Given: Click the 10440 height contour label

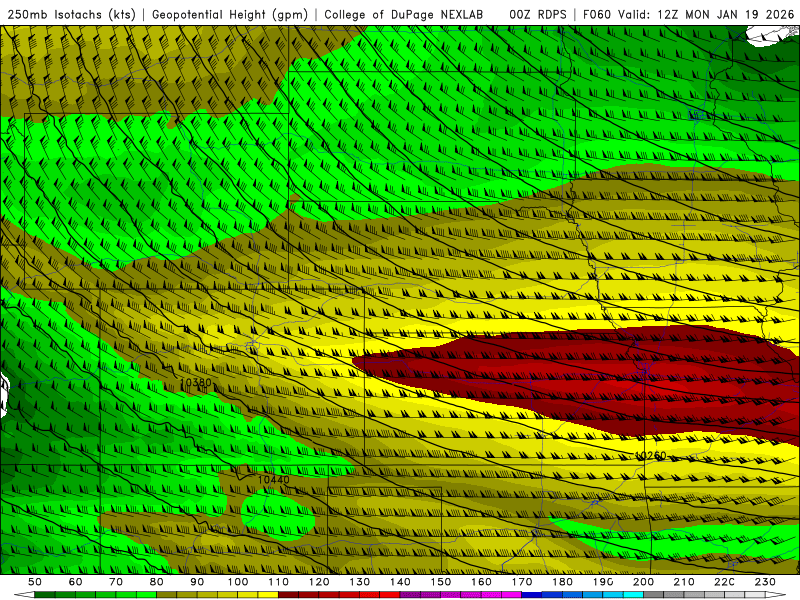Looking at the screenshot, I should [x=273, y=480].
